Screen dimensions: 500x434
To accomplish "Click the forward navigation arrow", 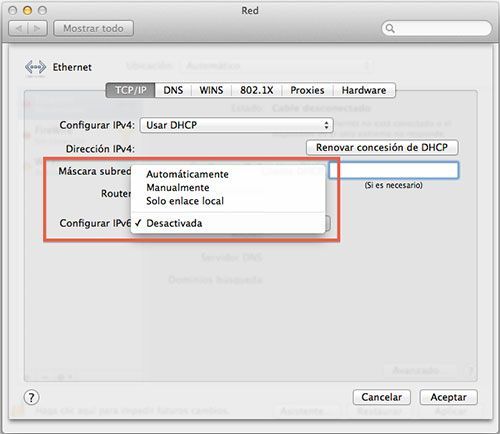I will (x=37, y=29).
